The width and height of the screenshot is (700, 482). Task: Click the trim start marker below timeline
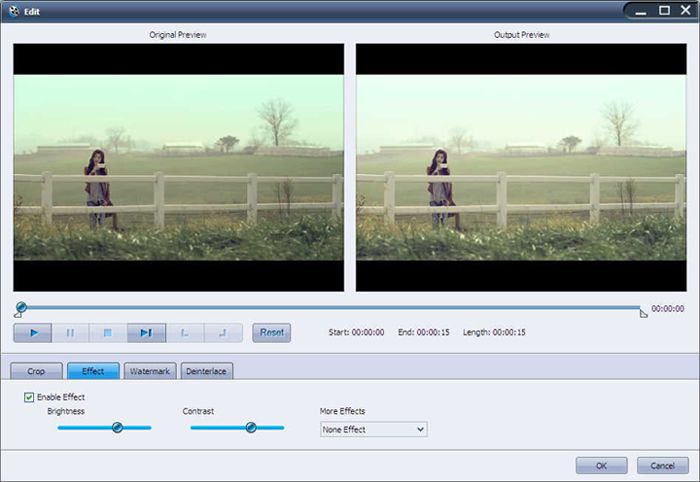coord(18,315)
